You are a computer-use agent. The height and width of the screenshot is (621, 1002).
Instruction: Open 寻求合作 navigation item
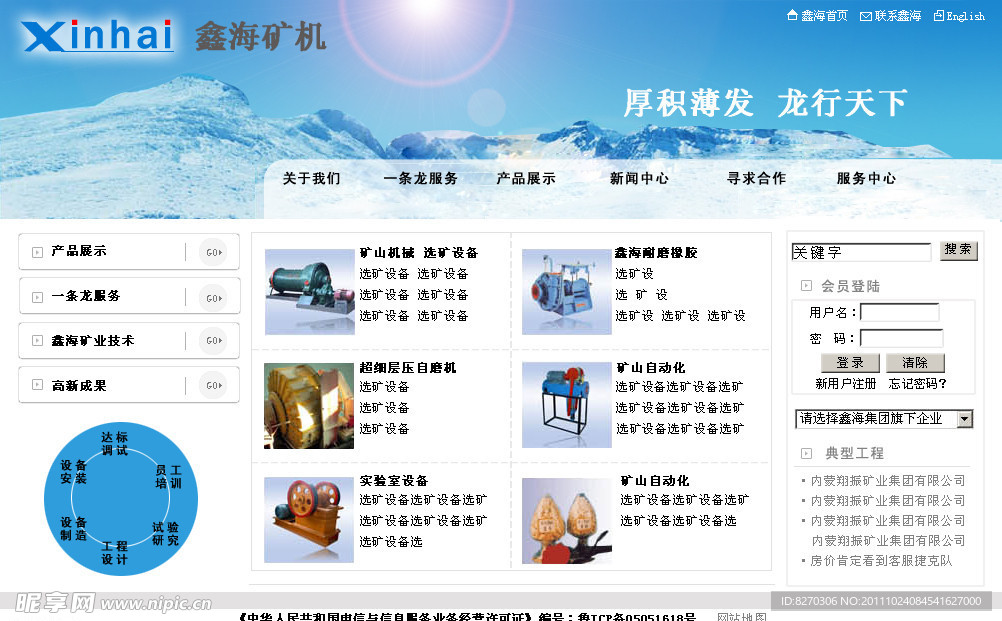pos(757,178)
